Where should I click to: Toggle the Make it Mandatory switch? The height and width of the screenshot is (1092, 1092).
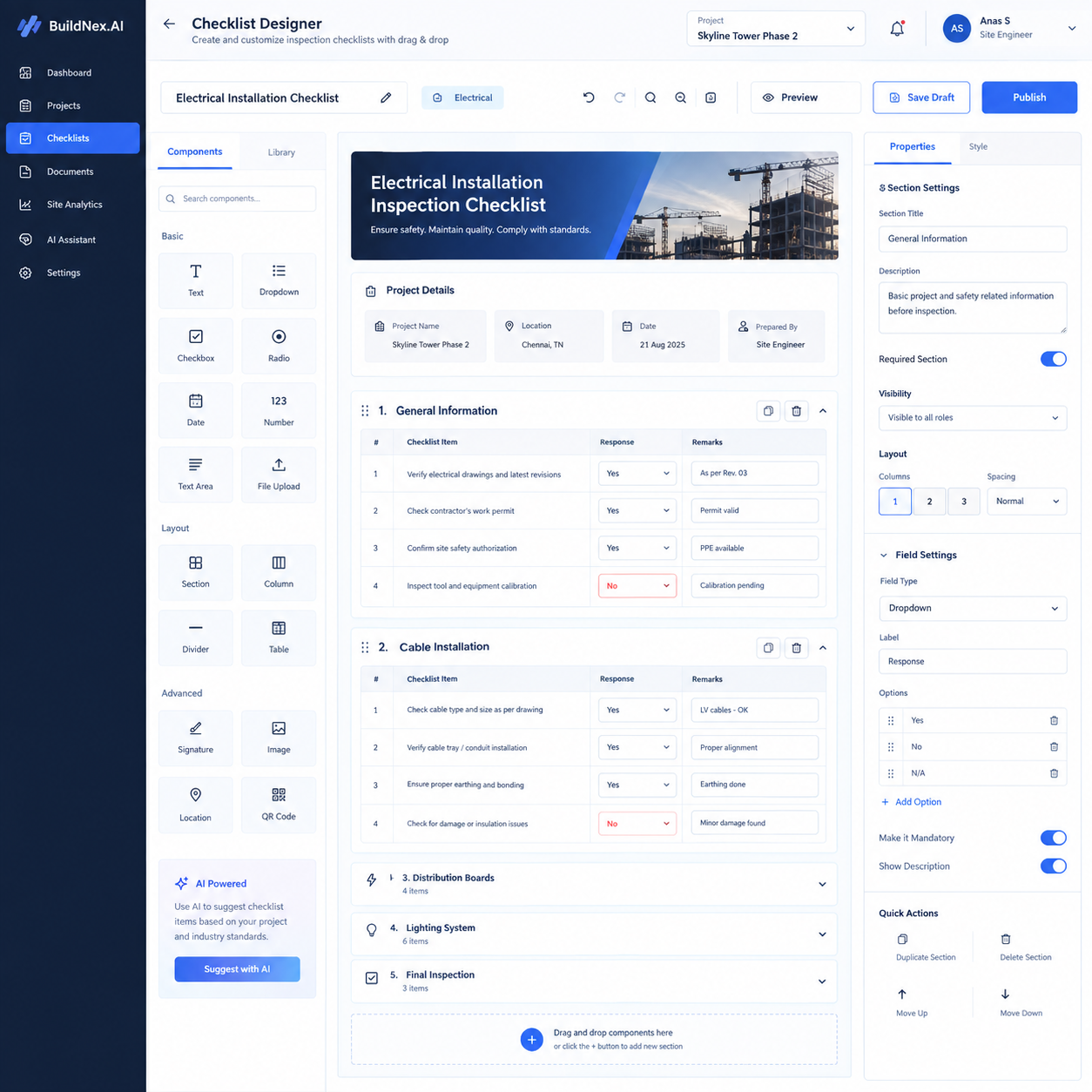point(1053,838)
